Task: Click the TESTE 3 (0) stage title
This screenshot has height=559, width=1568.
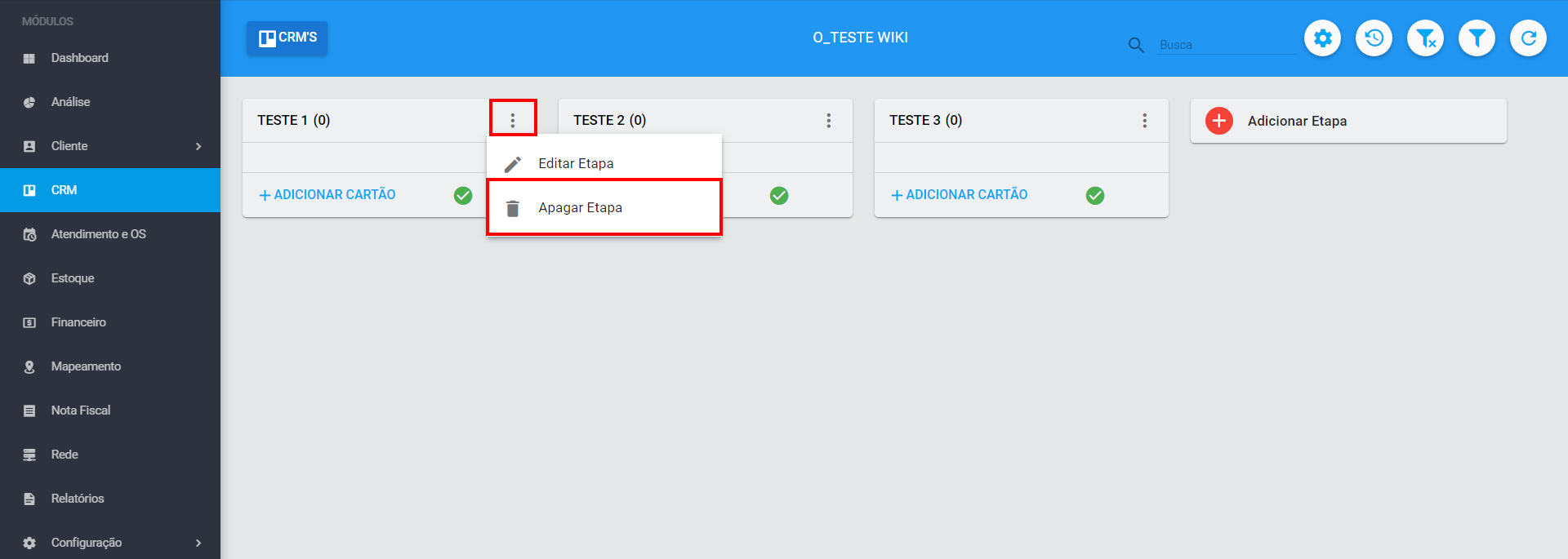Action: [x=926, y=121]
